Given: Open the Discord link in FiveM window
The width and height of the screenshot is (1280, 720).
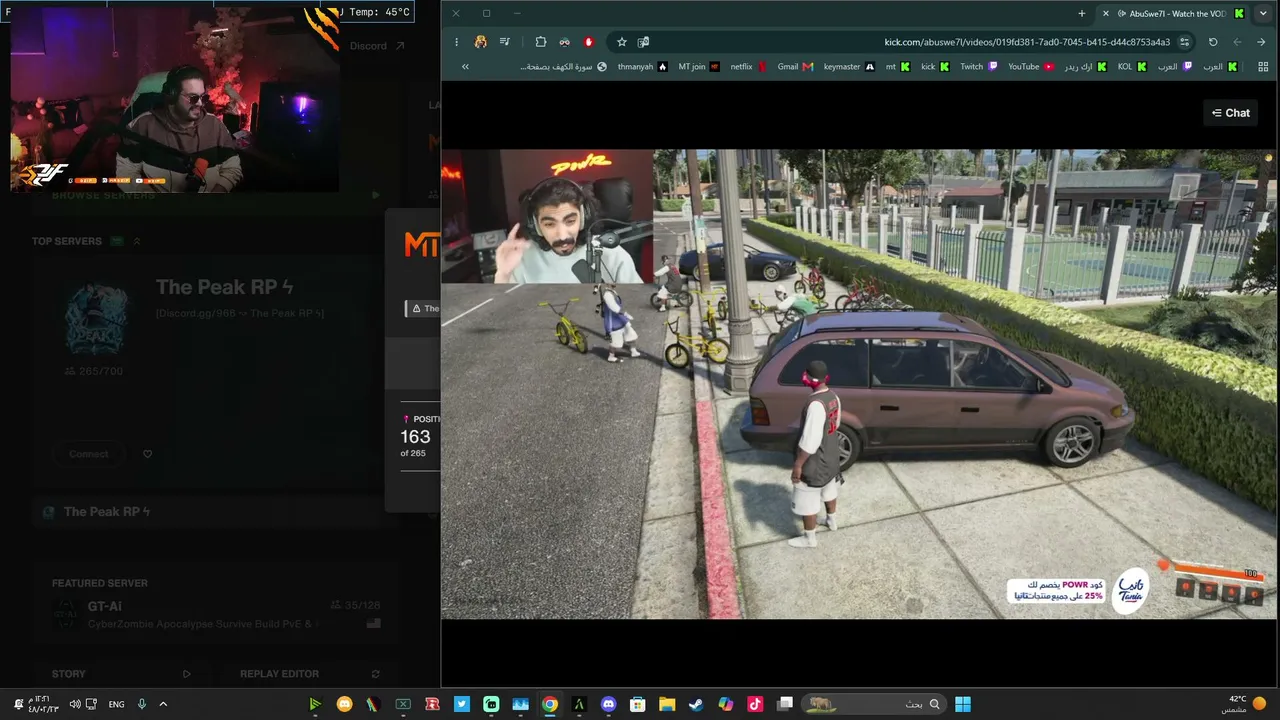Looking at the screenshot, I should coord(377,46).
